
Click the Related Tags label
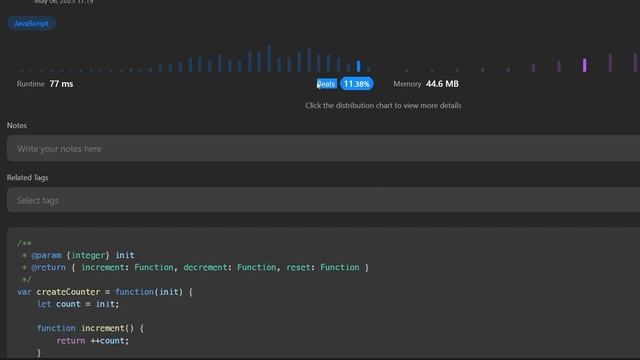27,178
